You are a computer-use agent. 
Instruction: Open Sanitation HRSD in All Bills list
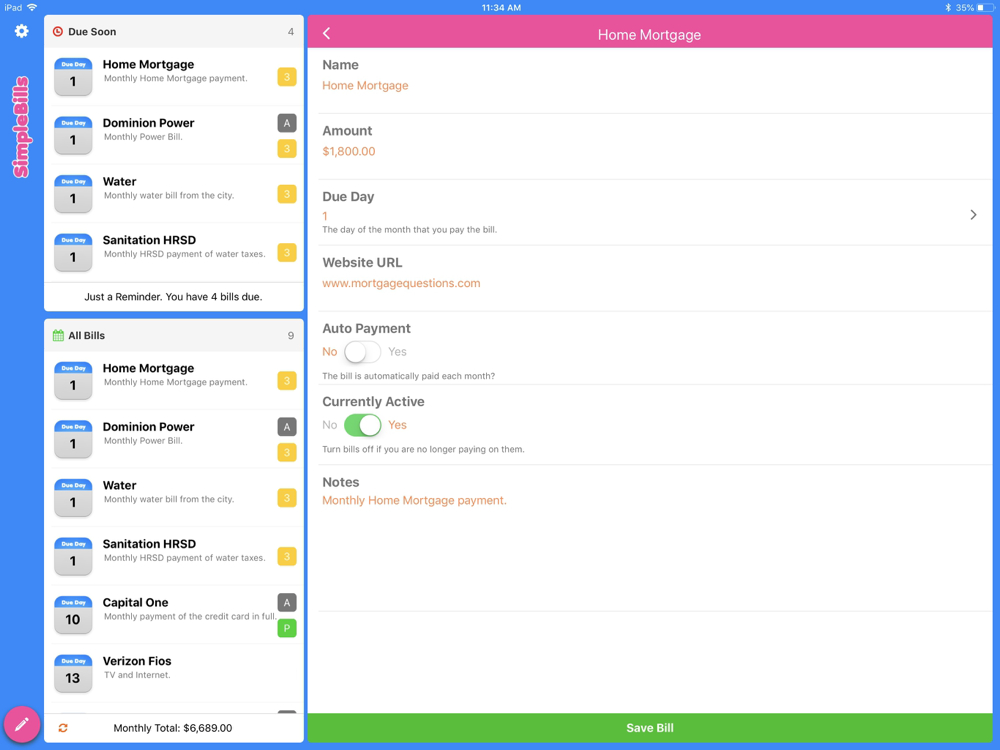[174, 556]
